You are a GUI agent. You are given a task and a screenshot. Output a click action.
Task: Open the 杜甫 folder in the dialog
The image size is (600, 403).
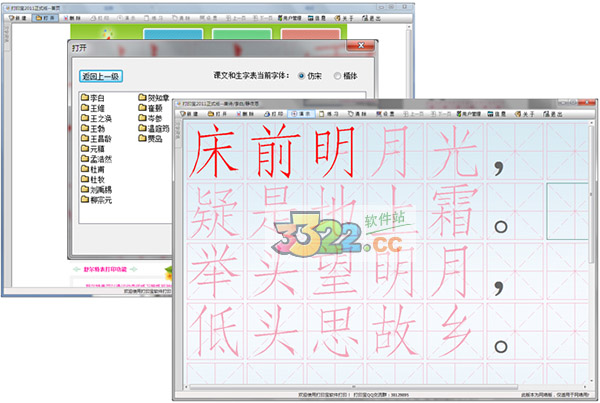[93, 169]
